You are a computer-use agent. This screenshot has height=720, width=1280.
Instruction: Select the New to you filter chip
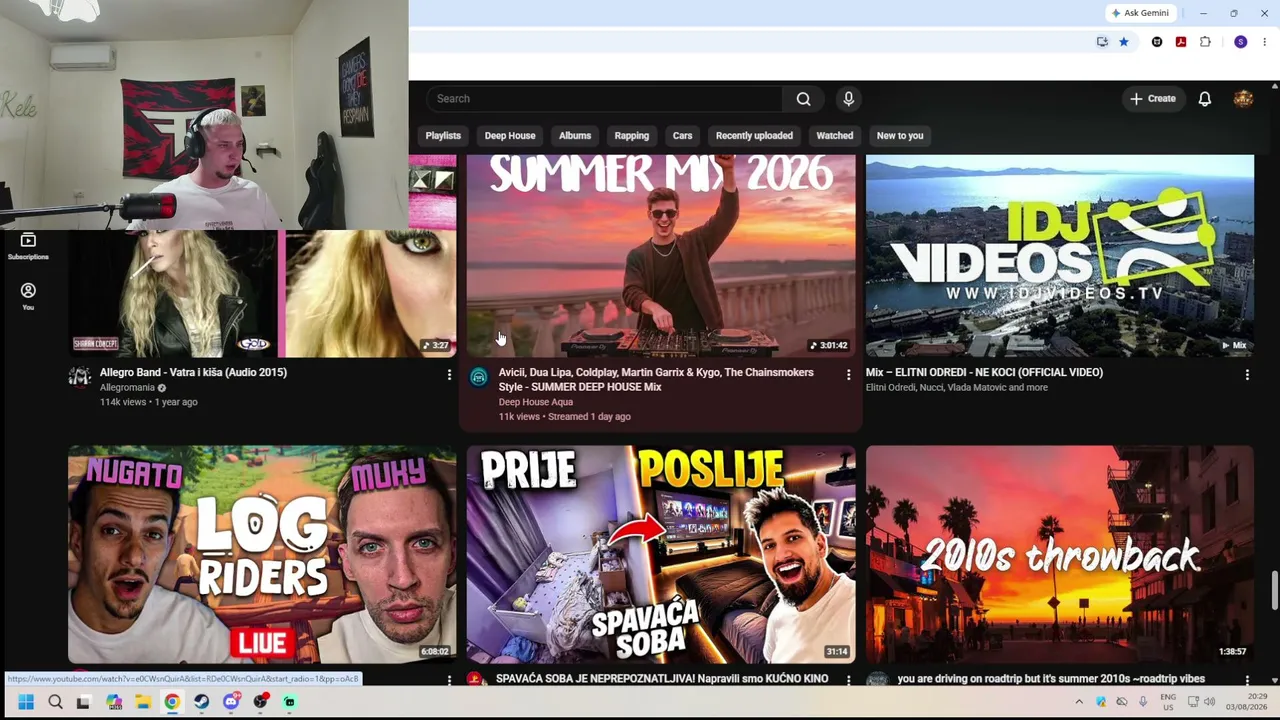(x=900, y=136)
